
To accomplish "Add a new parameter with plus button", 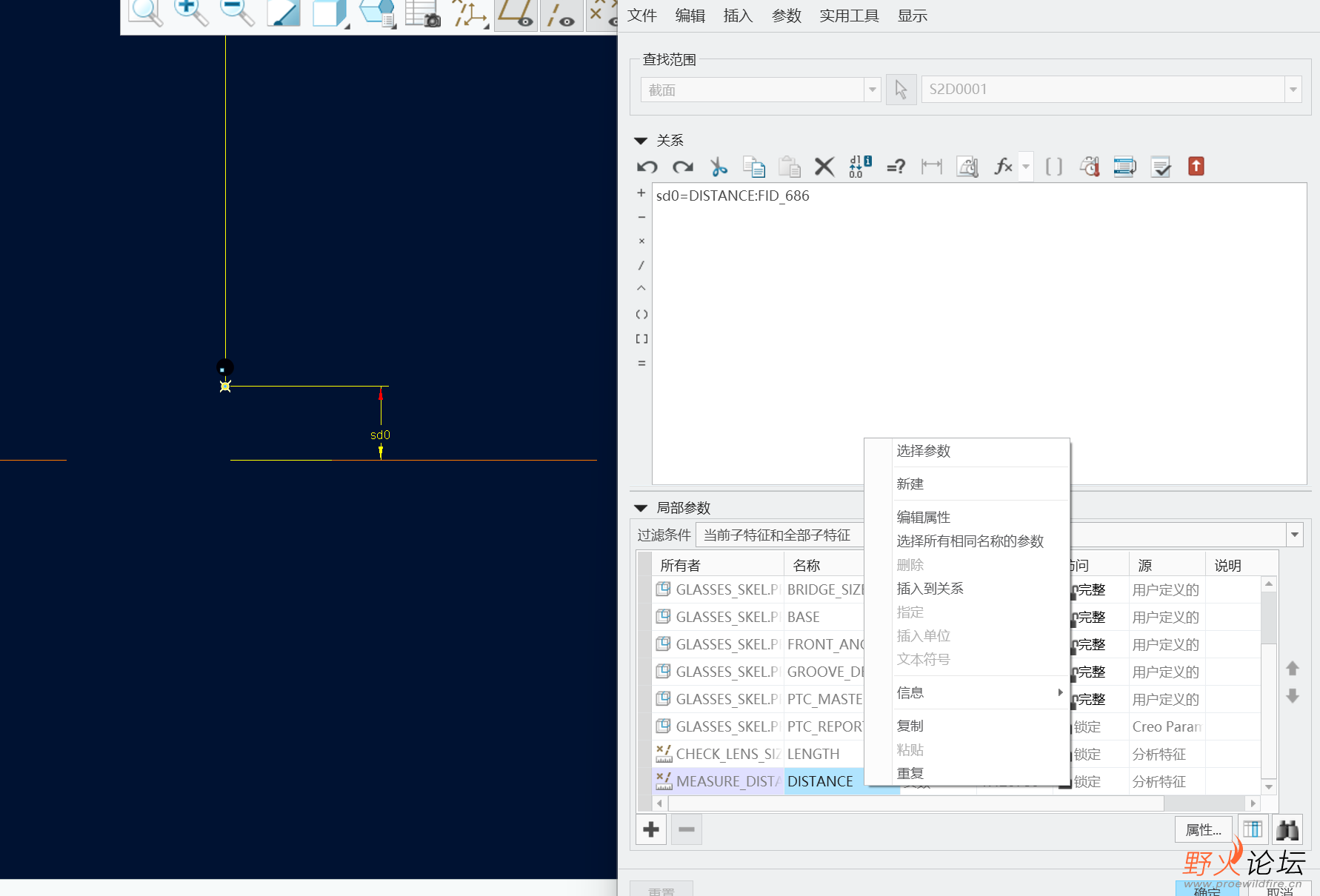I will (x=651, y=829).
